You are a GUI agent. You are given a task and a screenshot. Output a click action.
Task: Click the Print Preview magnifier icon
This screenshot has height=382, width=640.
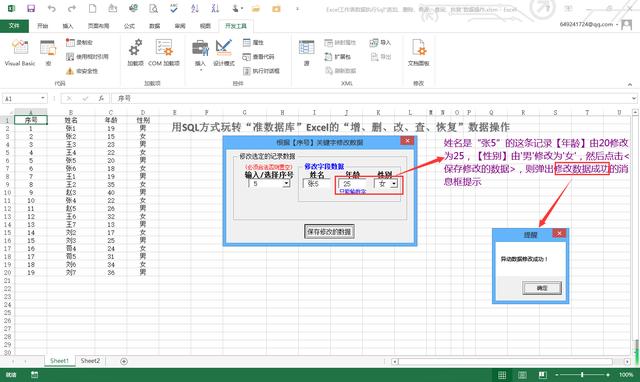[x=153, y=8]
